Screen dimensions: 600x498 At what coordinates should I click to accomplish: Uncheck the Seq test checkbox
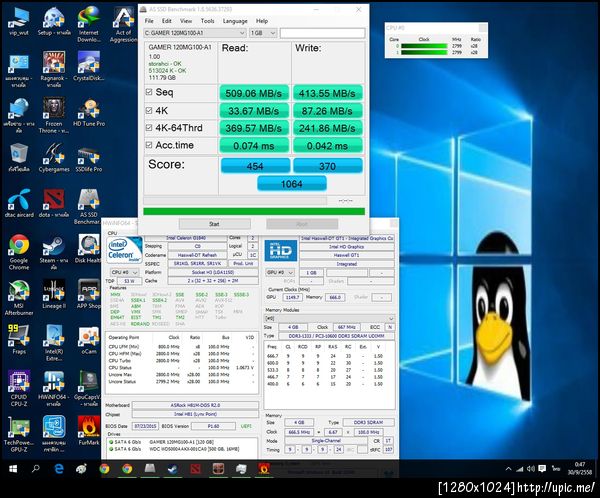click(x=149, y=92)
